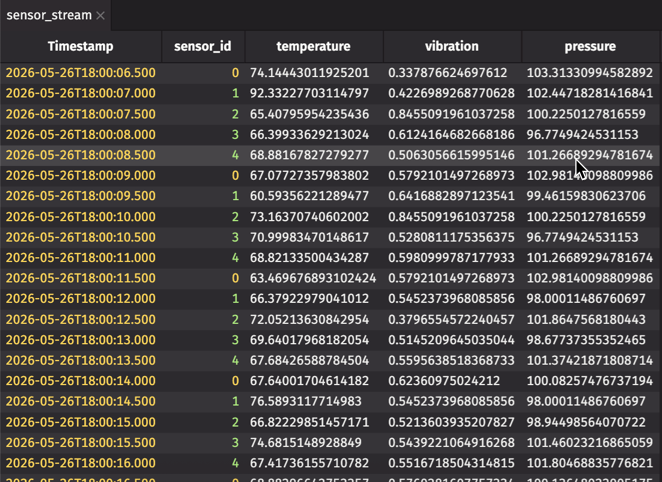Select timestamp cell 2026-05-26T18:00:06.500
This screenshot has height=482, width=662.
tap(81, 73)
